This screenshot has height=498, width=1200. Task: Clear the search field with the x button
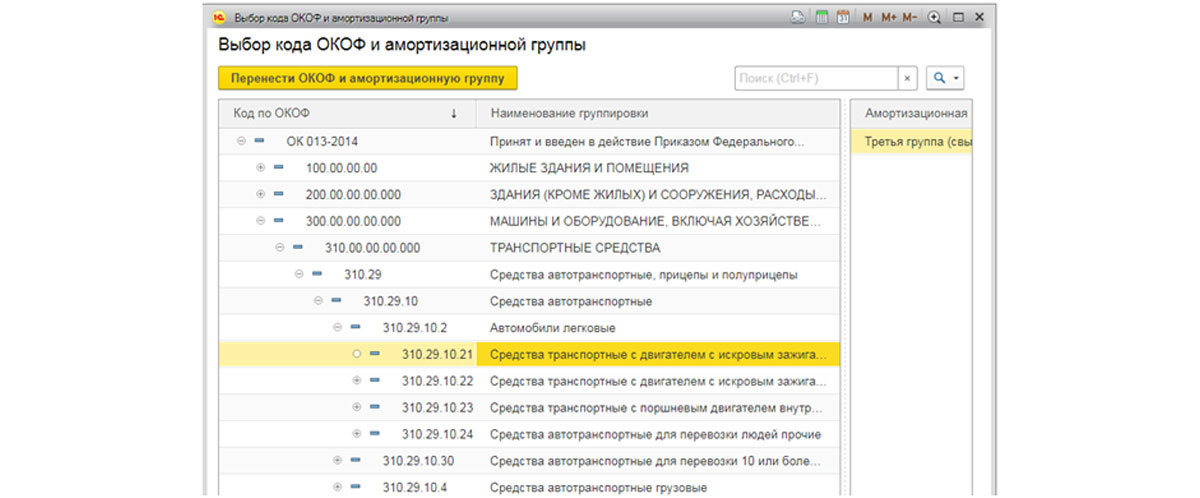907,78
